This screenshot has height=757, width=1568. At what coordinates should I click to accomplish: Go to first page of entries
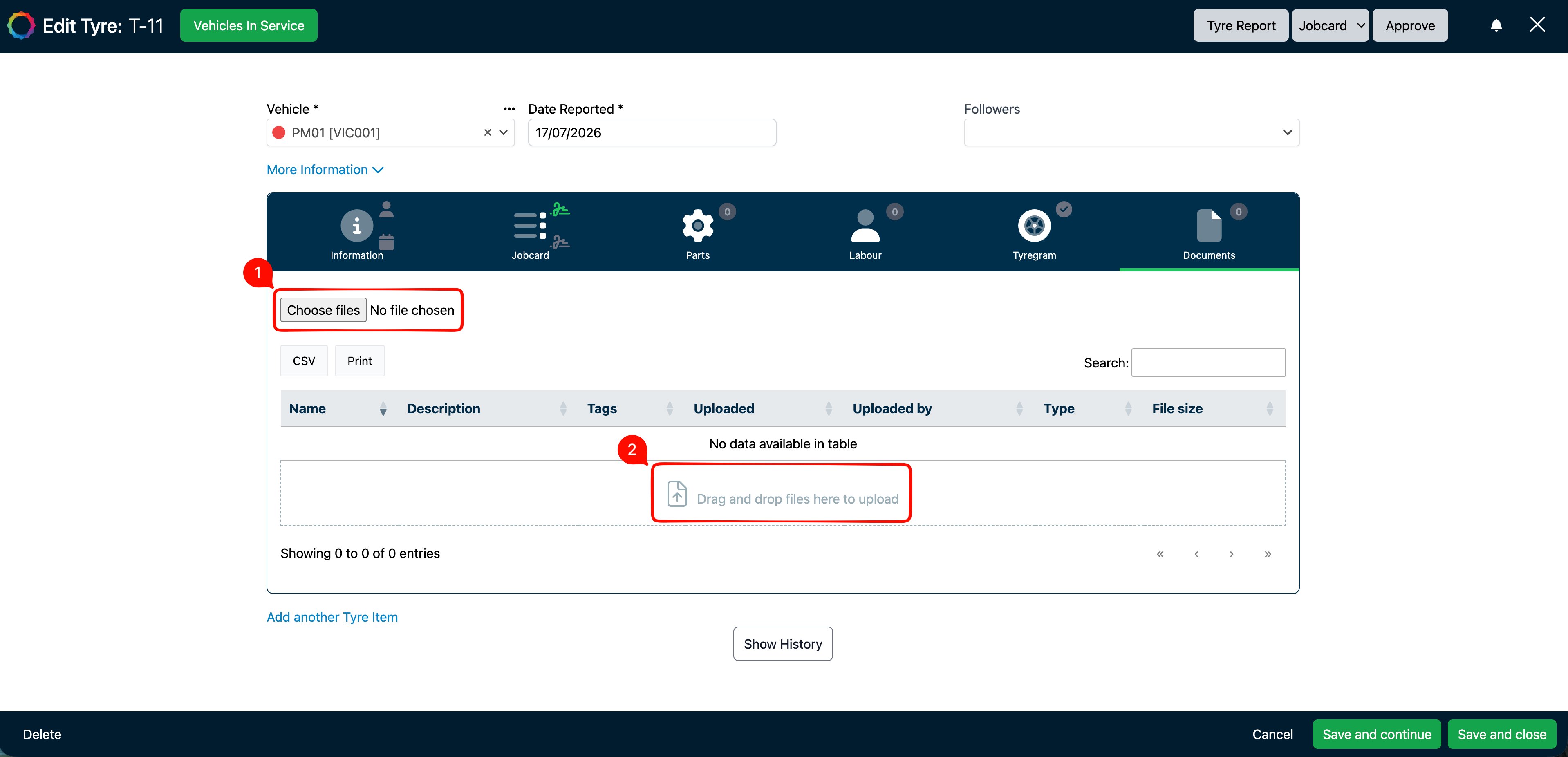pyautogui.click(x=1160, y=554)
